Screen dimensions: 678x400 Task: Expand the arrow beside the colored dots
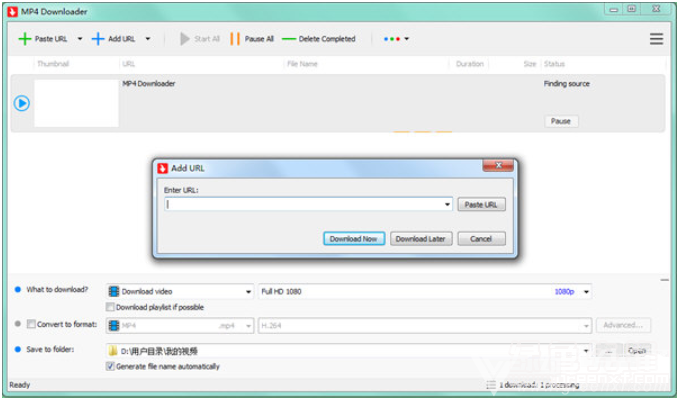pyautogui.click(x=406, y=39)
